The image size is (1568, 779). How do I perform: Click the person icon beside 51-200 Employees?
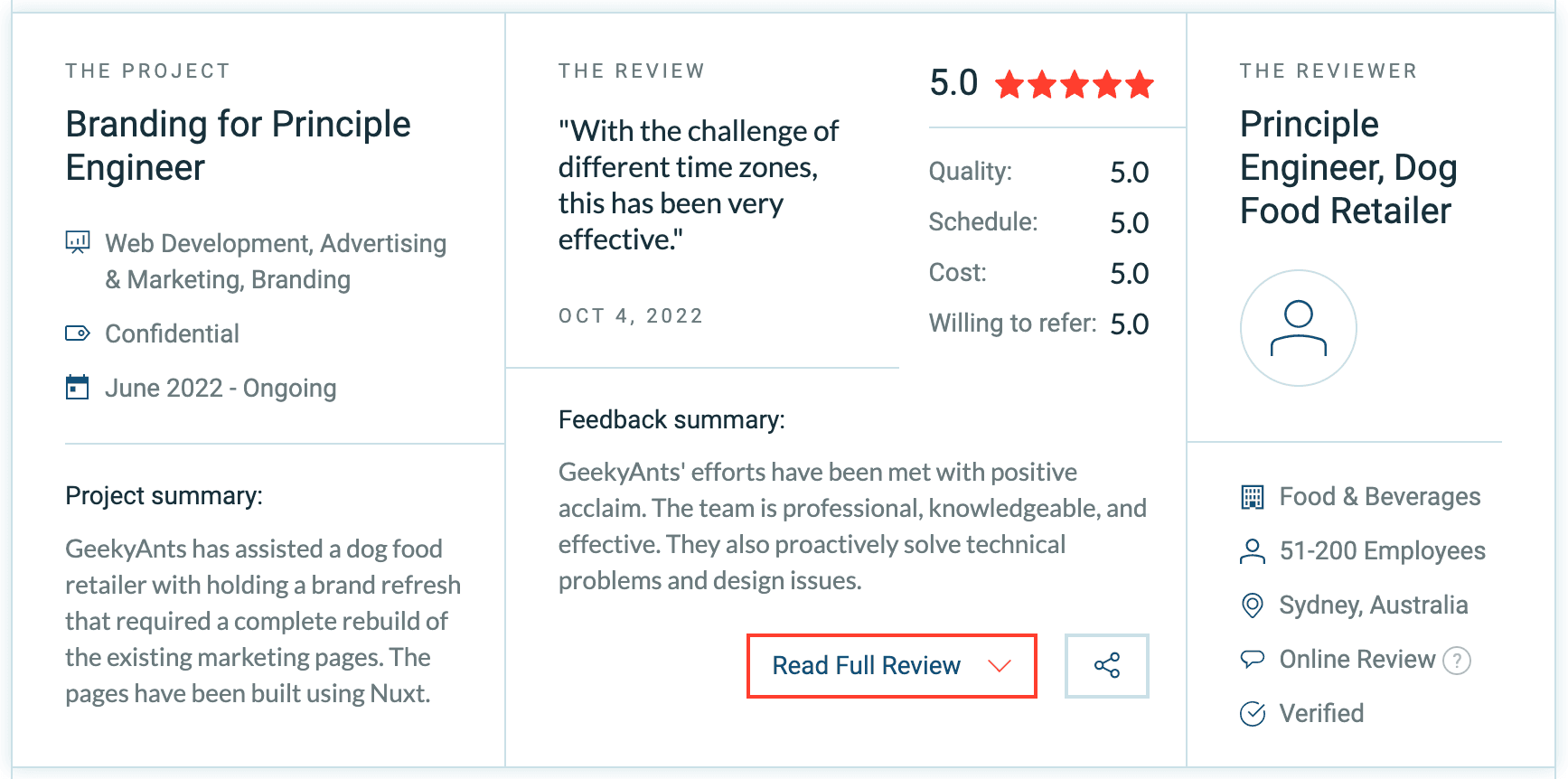[1253, 551]
